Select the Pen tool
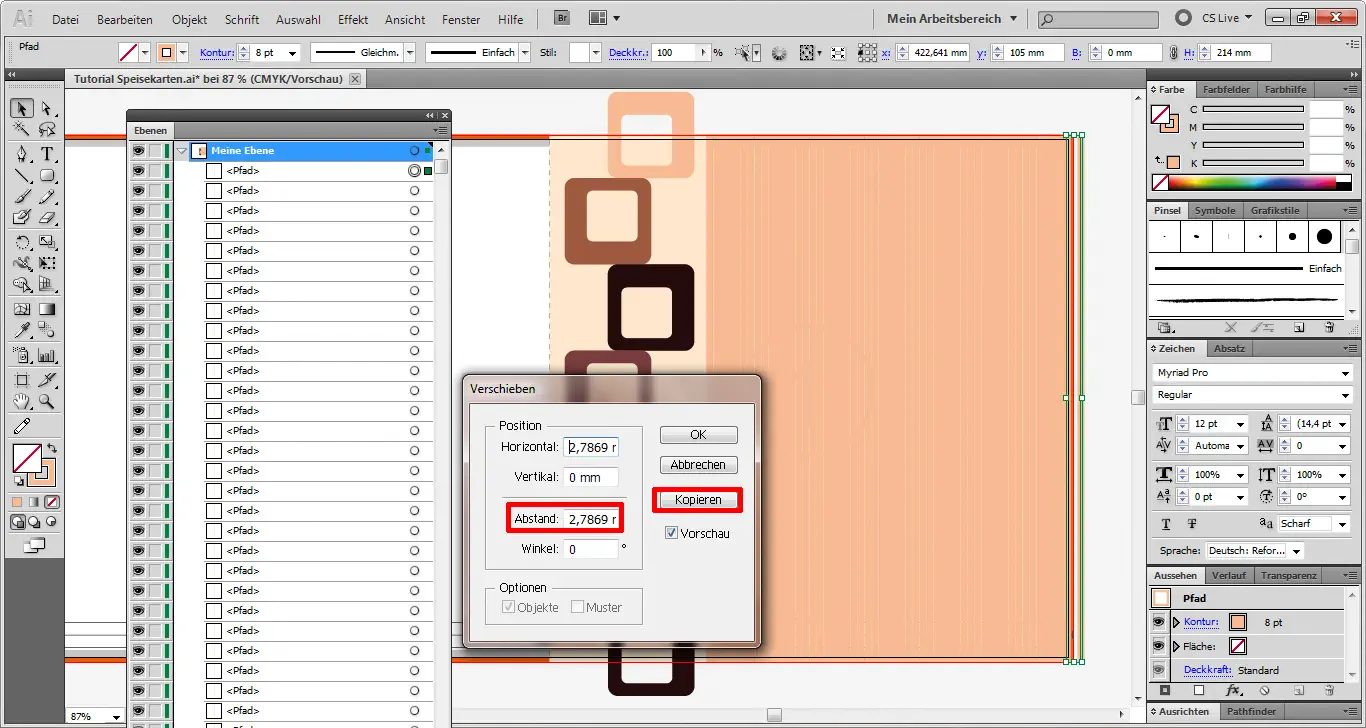This screenshot has width=1366, height=728. (x=22, y=154)
